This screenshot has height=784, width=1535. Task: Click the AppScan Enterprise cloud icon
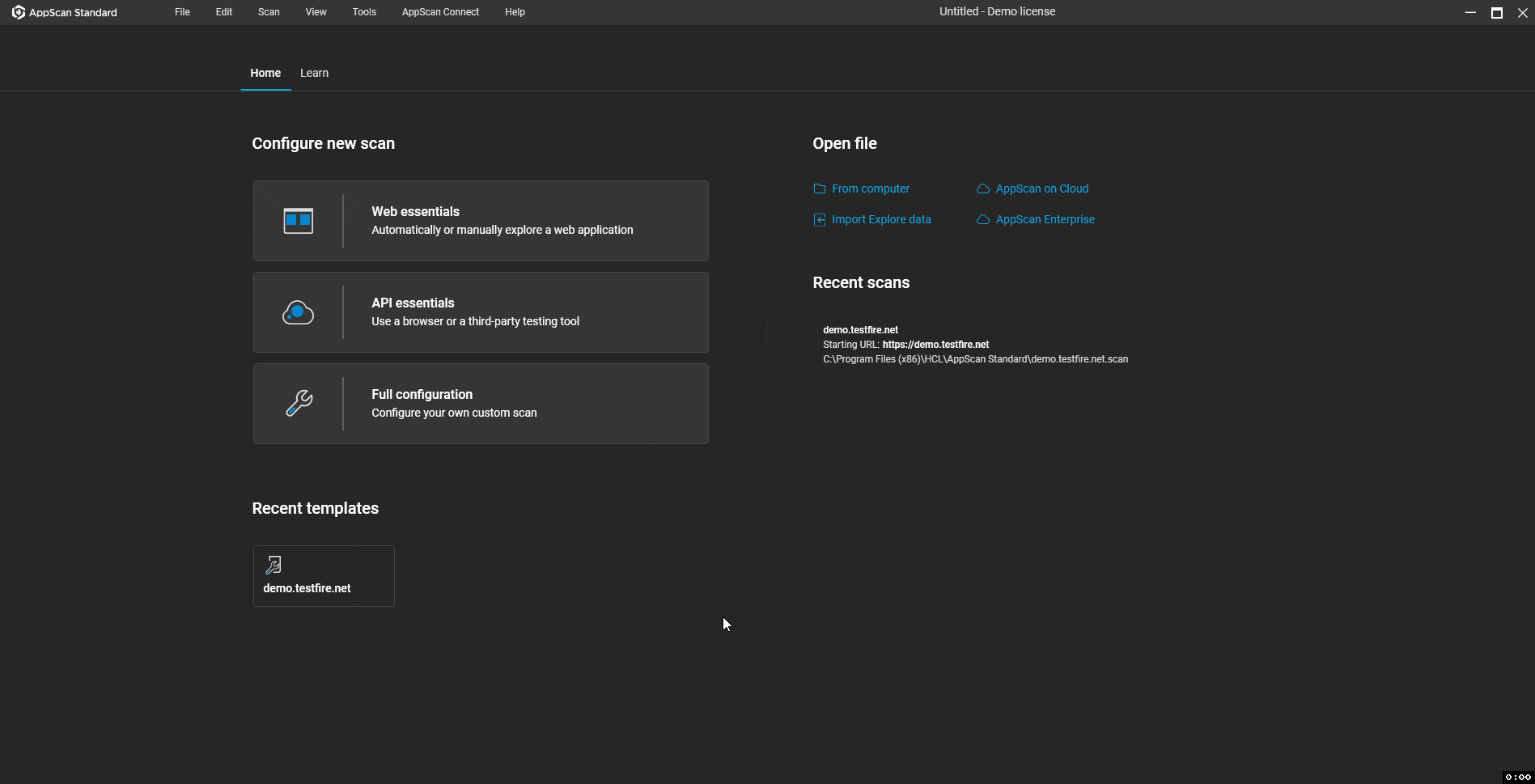point(983,219)
